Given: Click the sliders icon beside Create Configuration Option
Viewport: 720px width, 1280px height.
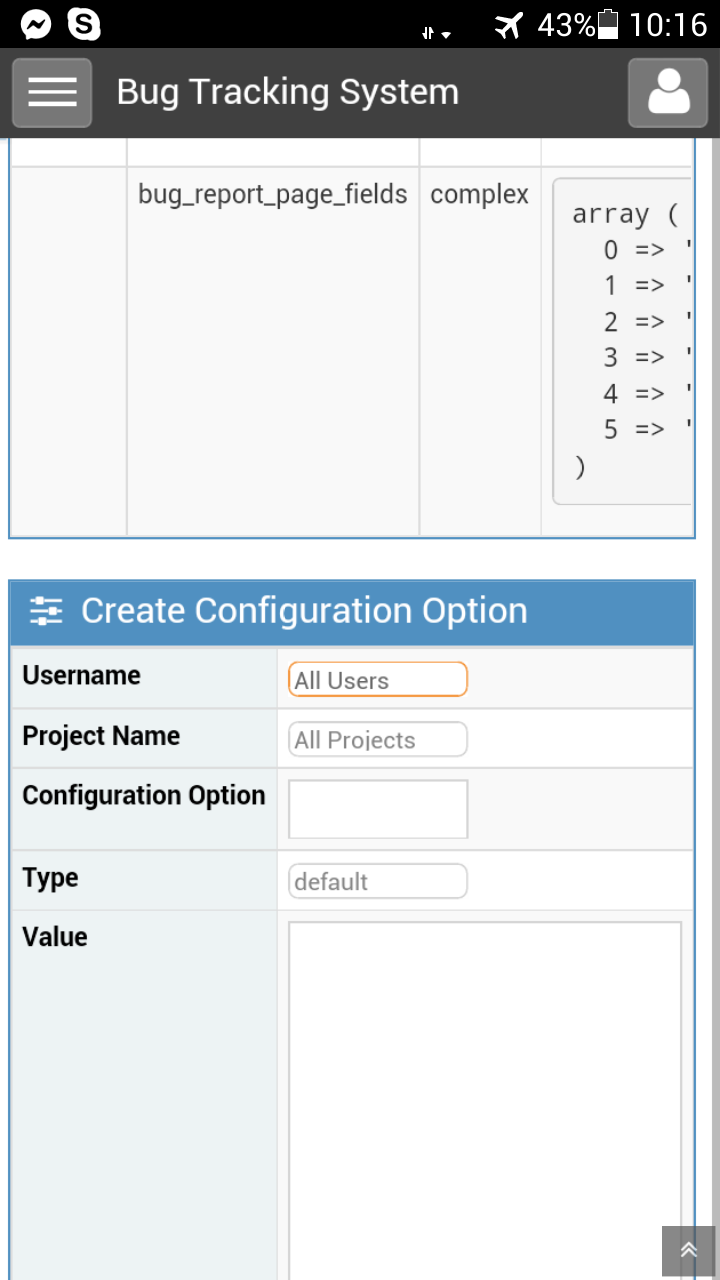Looking at the screenshot, I should pos(46,611).
